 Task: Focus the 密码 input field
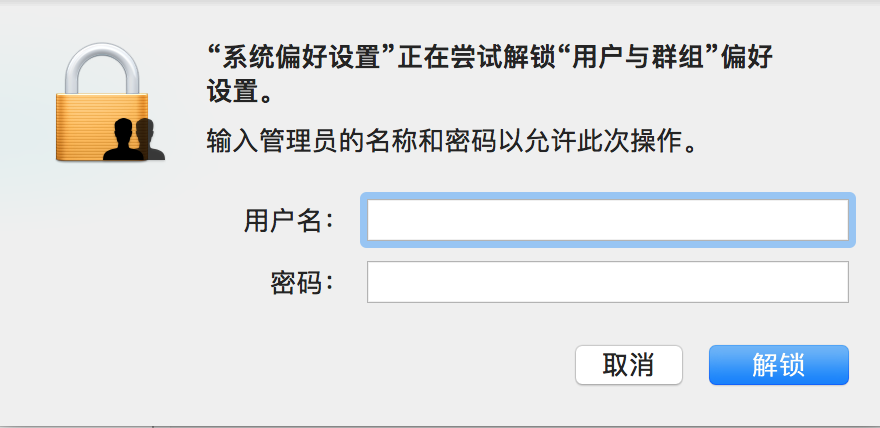(607, 282)
